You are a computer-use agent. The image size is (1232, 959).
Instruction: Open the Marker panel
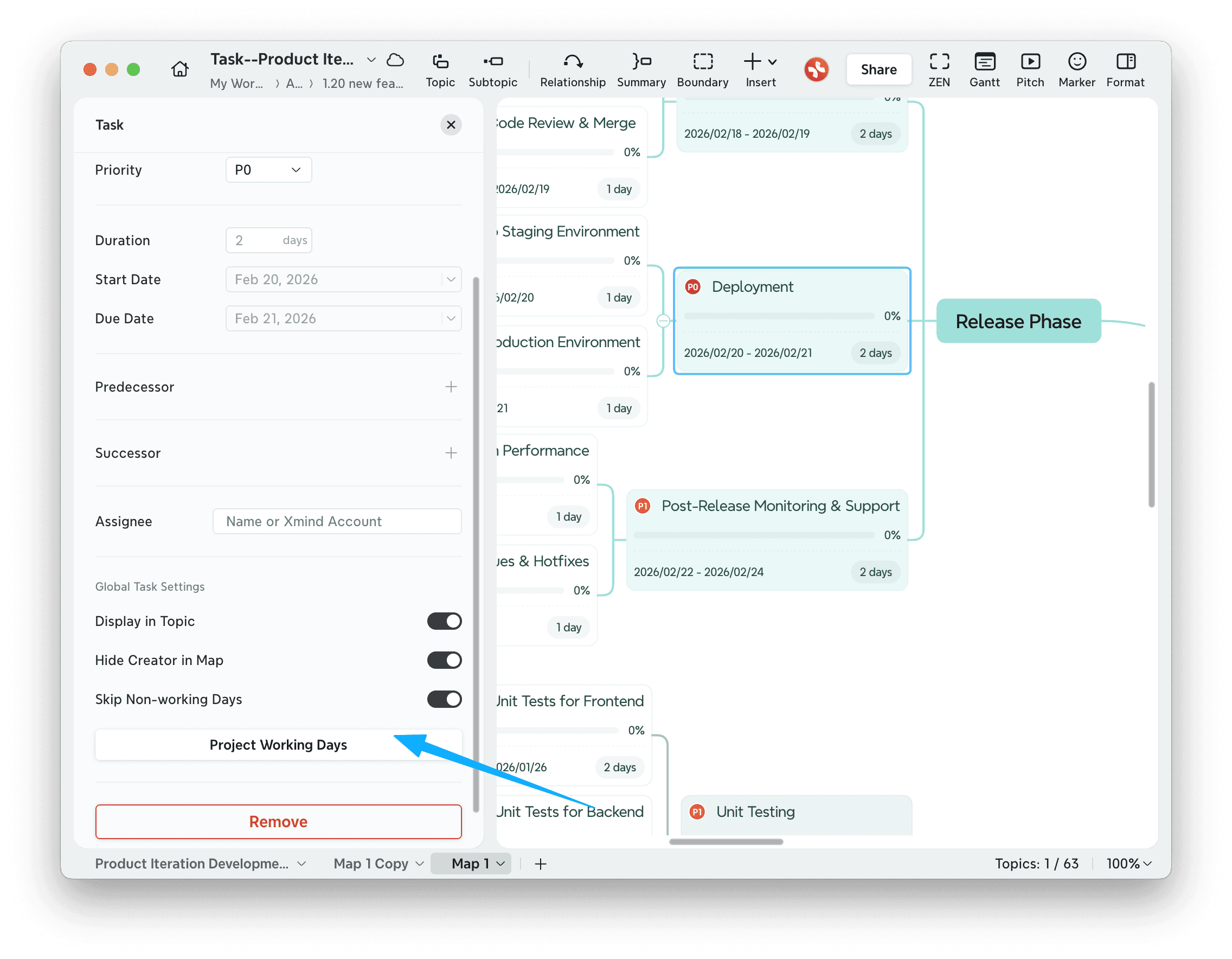click(x=1076, y=69)
